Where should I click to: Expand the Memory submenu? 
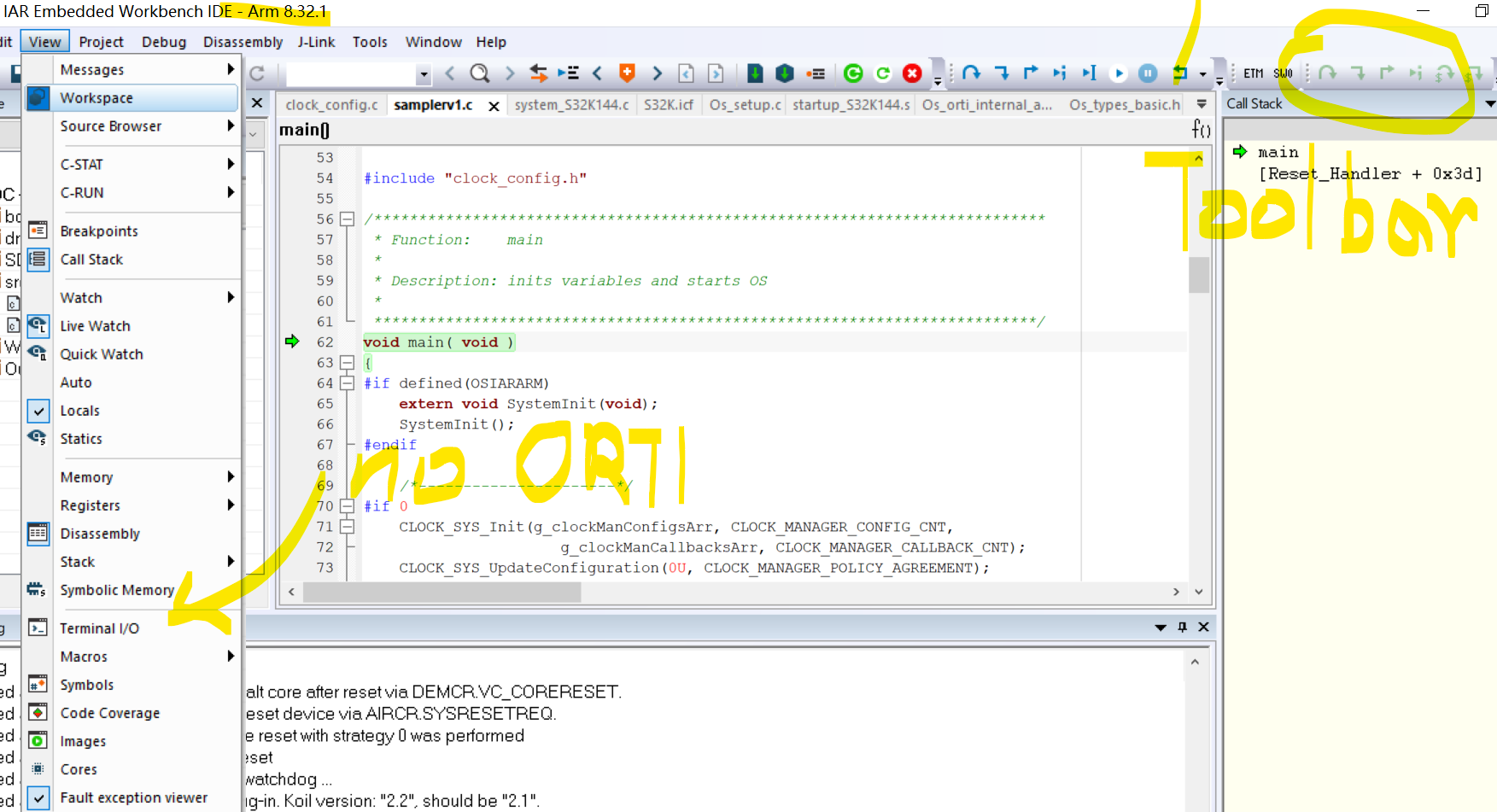132,476
